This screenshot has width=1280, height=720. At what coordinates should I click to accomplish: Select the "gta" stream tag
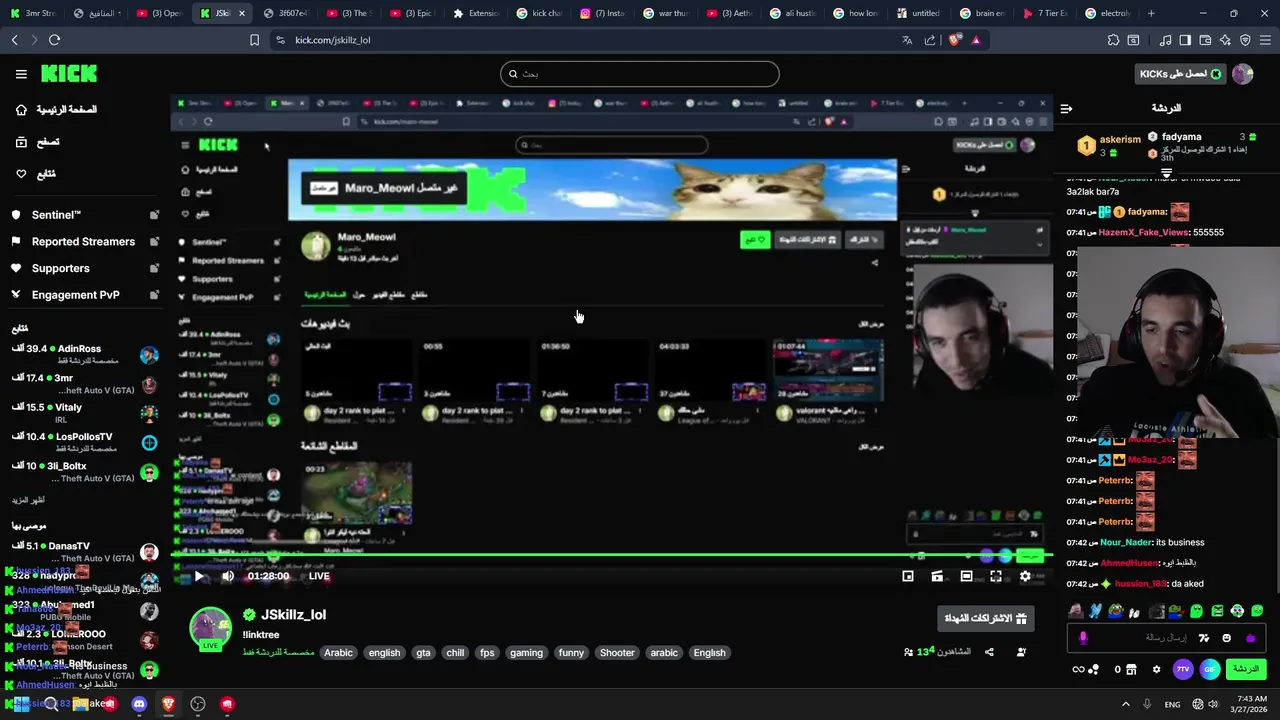tap(423, 653)
